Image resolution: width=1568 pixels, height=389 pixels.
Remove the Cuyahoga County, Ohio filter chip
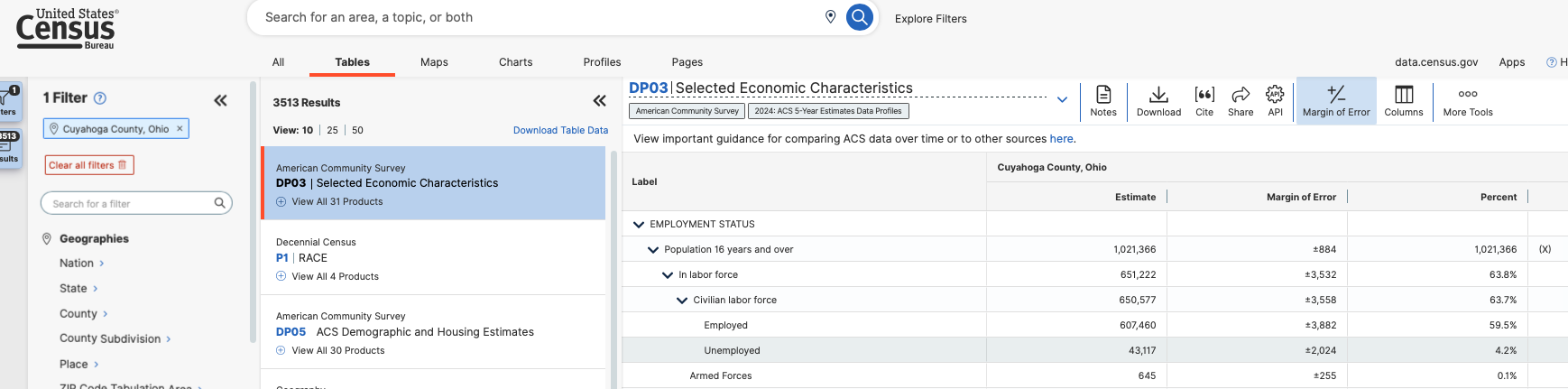point(180,128)
